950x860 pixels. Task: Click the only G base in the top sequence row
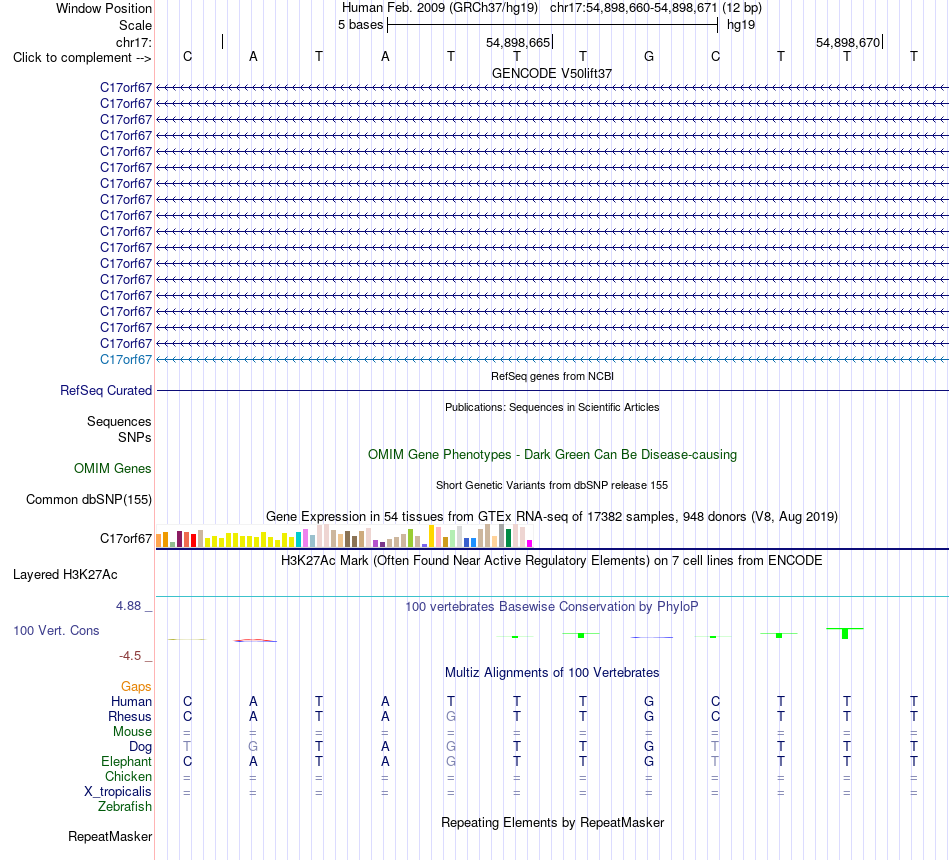(x=649, y=56)
